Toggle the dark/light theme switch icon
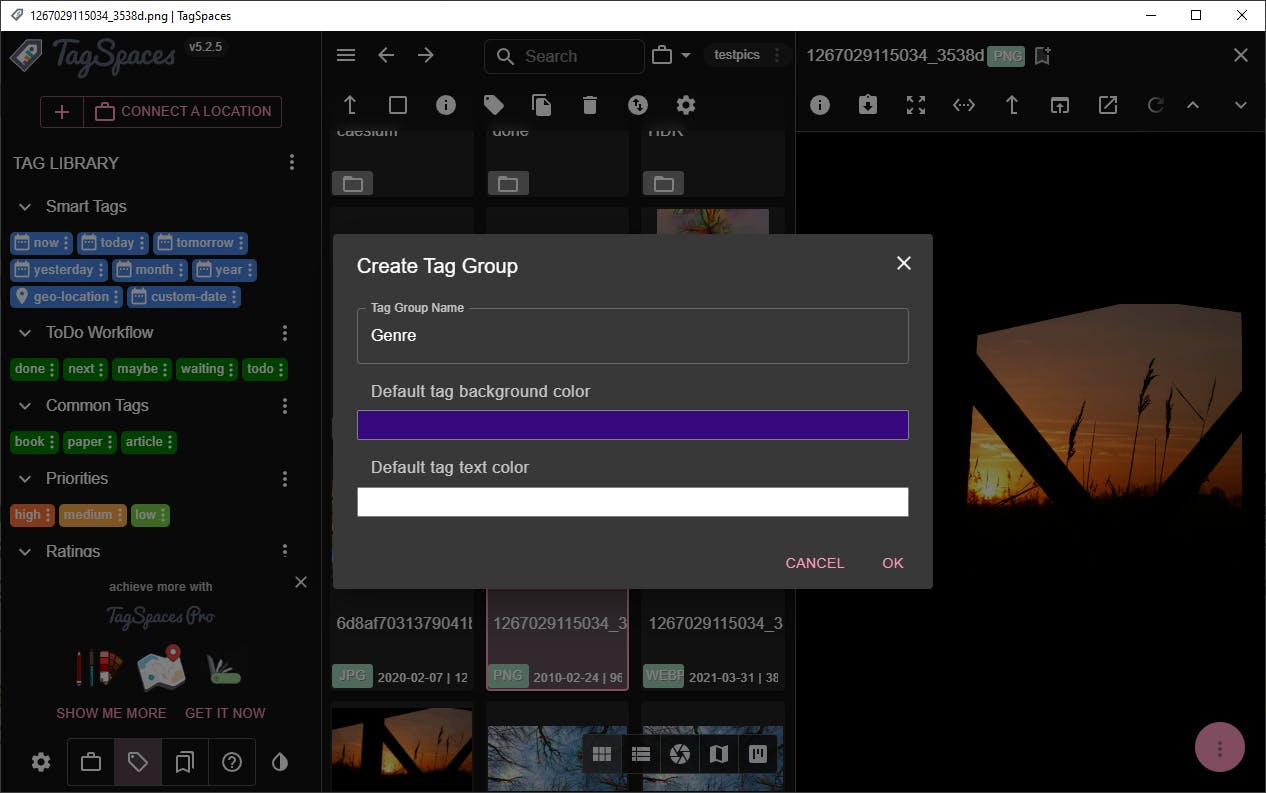 tap(280, 762)
